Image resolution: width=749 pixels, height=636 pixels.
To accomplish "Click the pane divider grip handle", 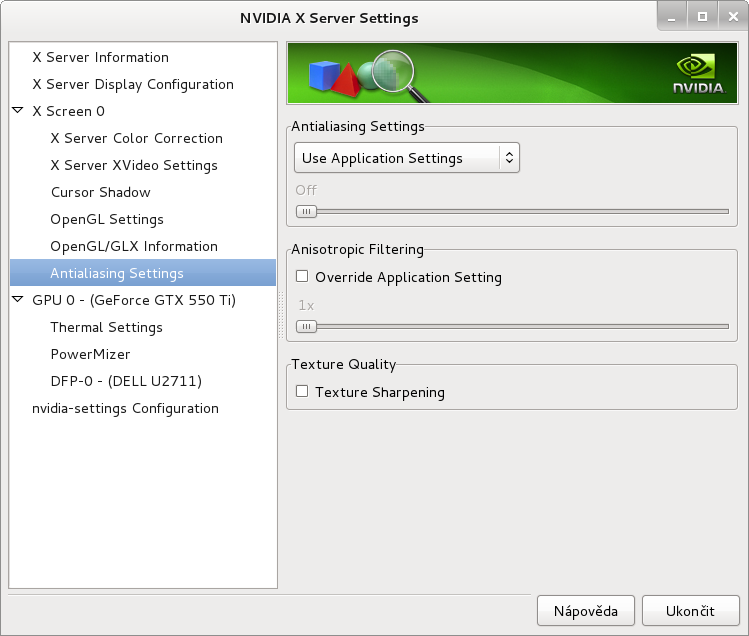I will click(281, 315).
